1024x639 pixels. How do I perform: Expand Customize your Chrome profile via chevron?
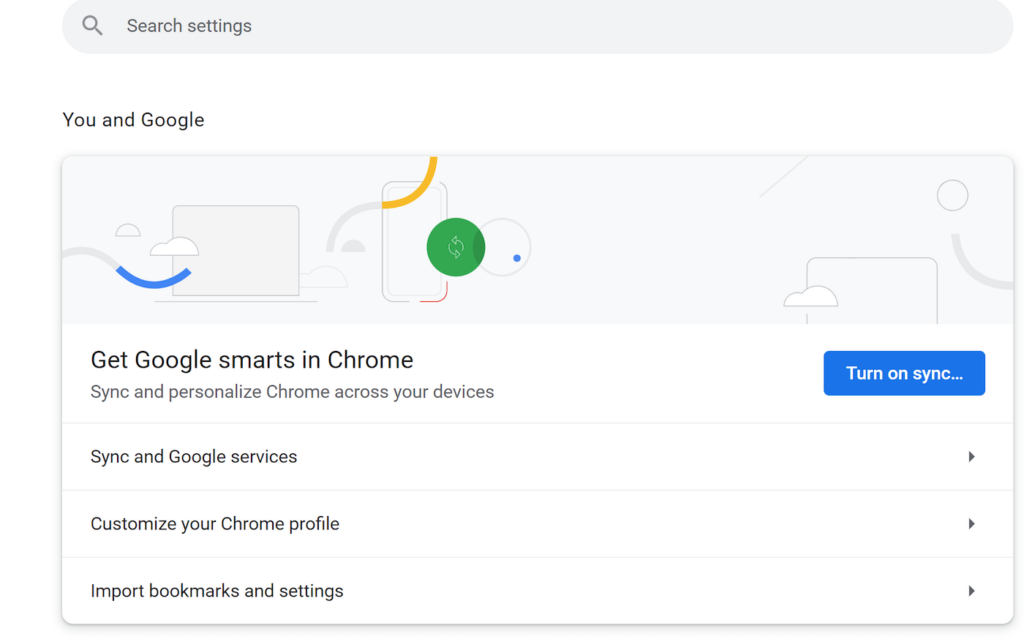(x=971, y=523)
